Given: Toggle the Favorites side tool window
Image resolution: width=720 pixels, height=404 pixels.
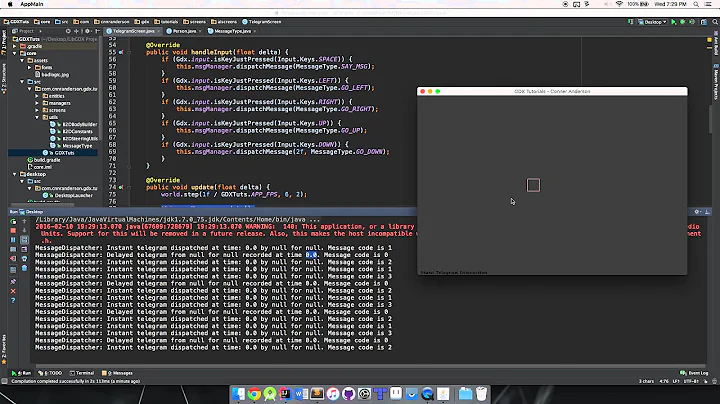Looking at the screenshot, I should click(x=4, y=350).
